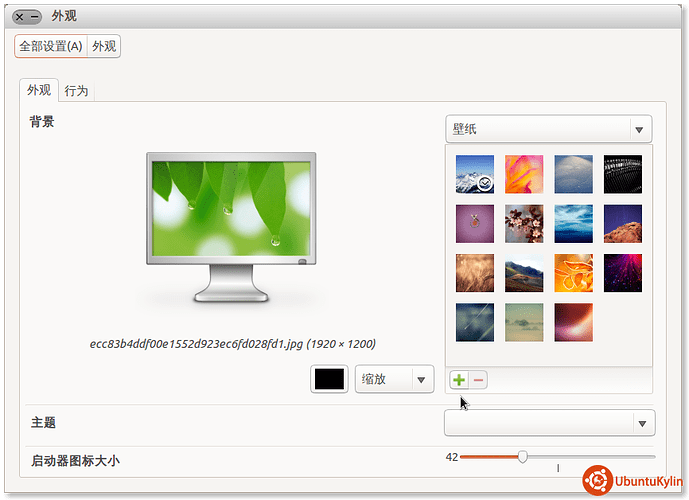Click the 外观 breadcrumb button
Image resolution: width=689 pixels, height=500 pixels.
[x=104, y=46]
